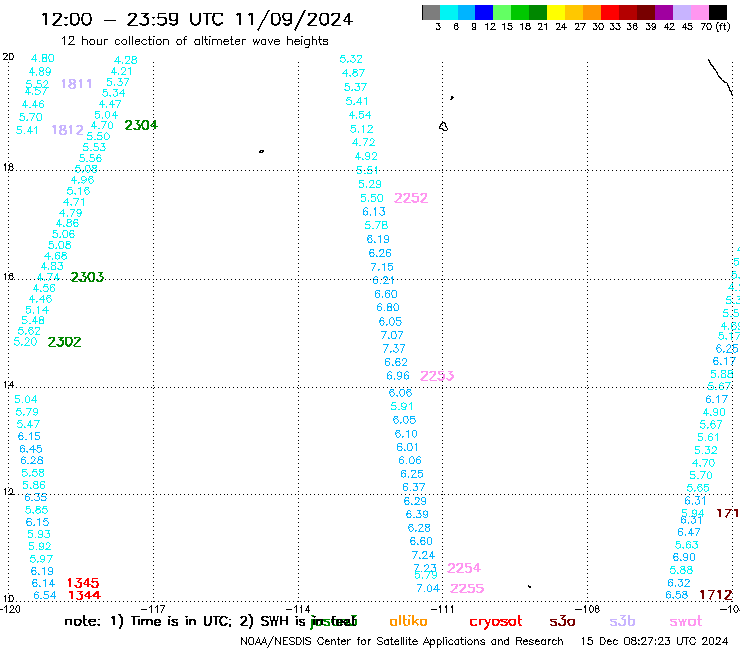Click the wave height value '6.80'
The image size is (740, 650).
pos(388,308)
